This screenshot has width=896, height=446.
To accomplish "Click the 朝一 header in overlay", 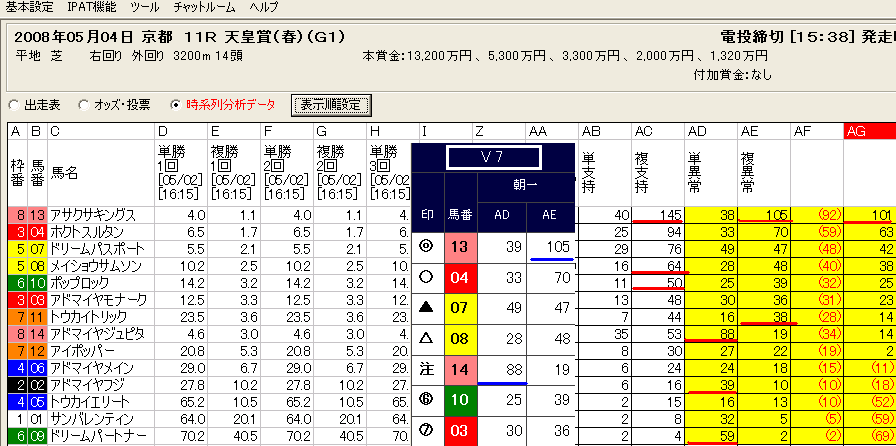I will pos(526,186).
